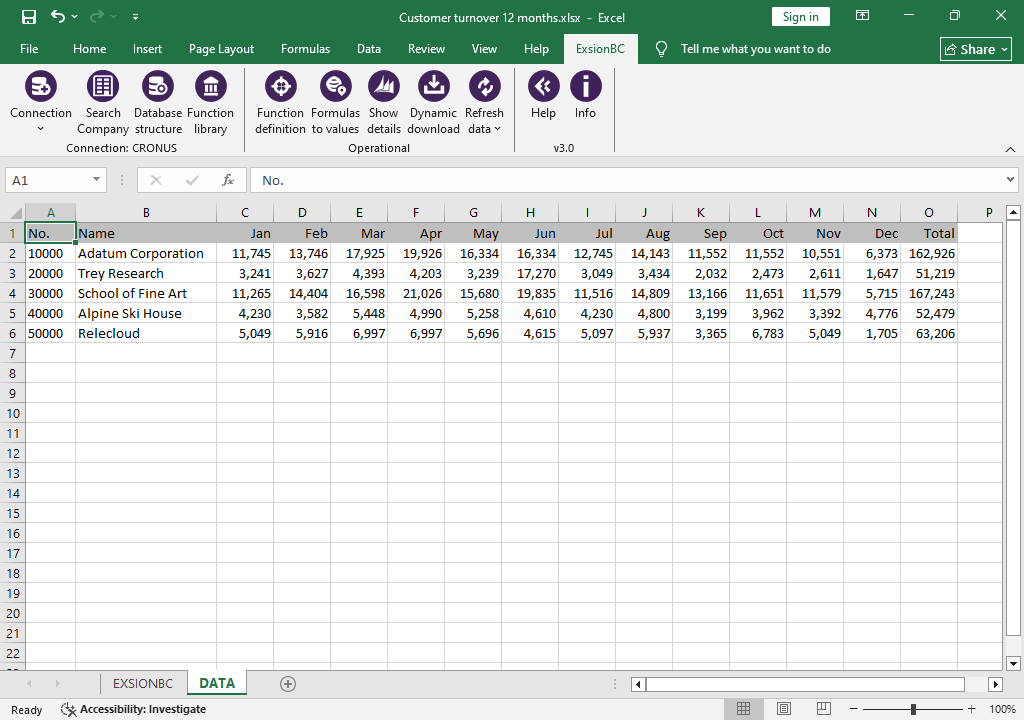Select the DATA sheet tab

tap(217, 683)
